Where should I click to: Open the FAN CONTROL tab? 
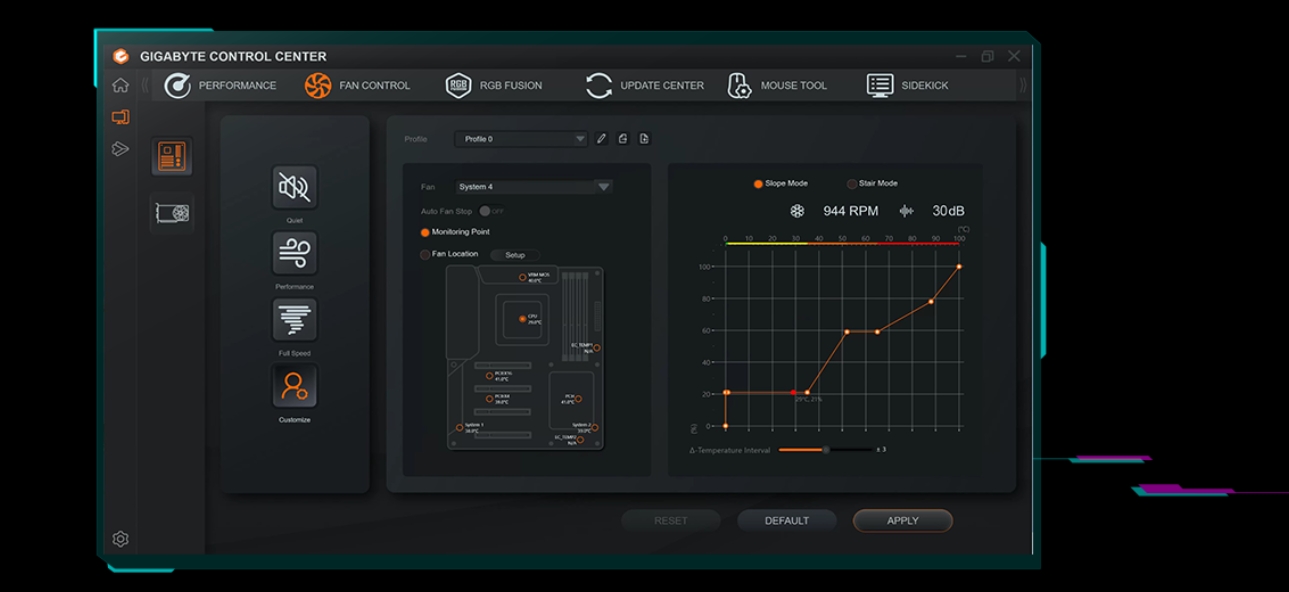point(375,86)
